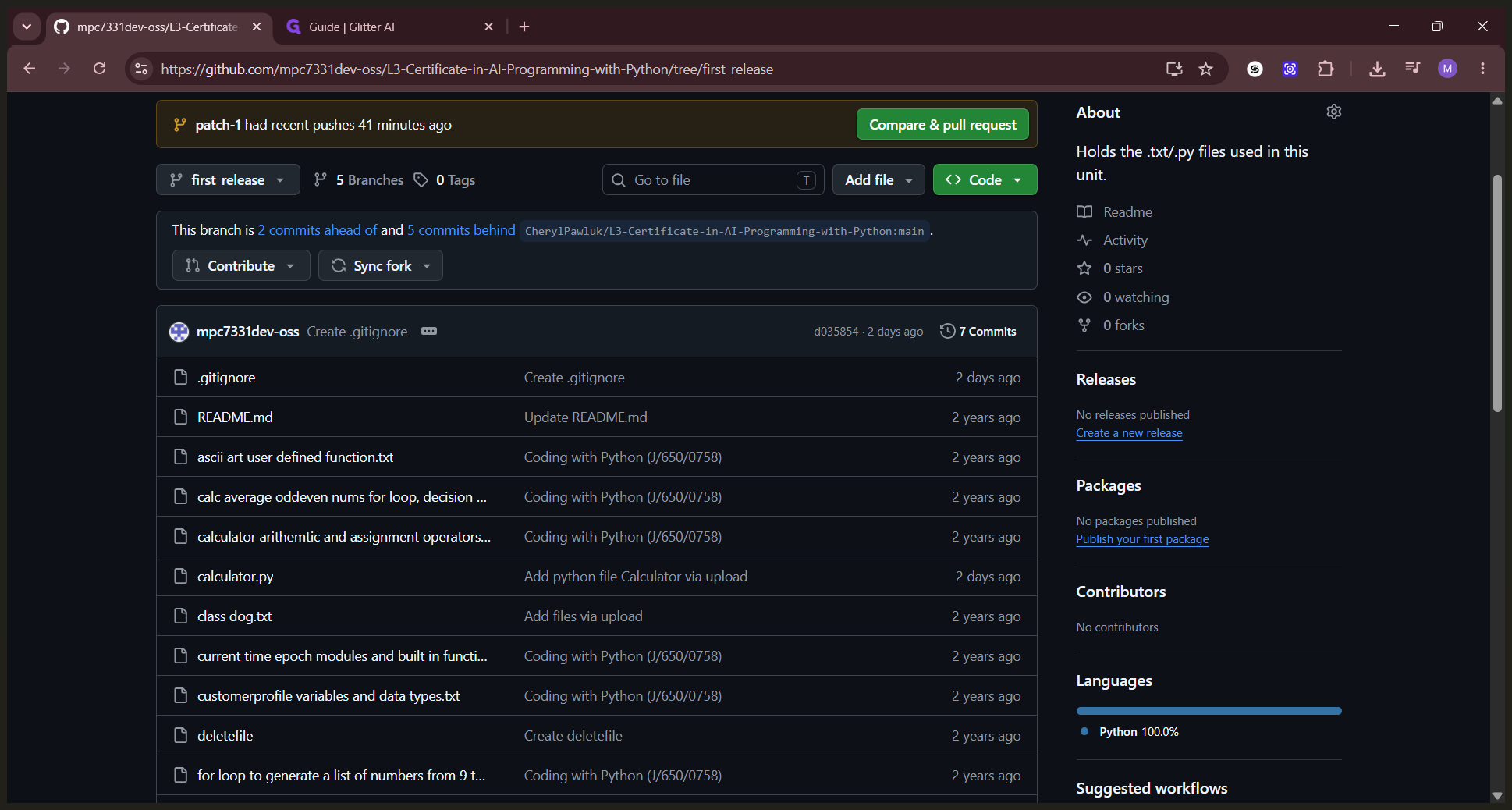View 5 Branches link
The height and width of the screenshot is (810, 1512).
(359, 180)
